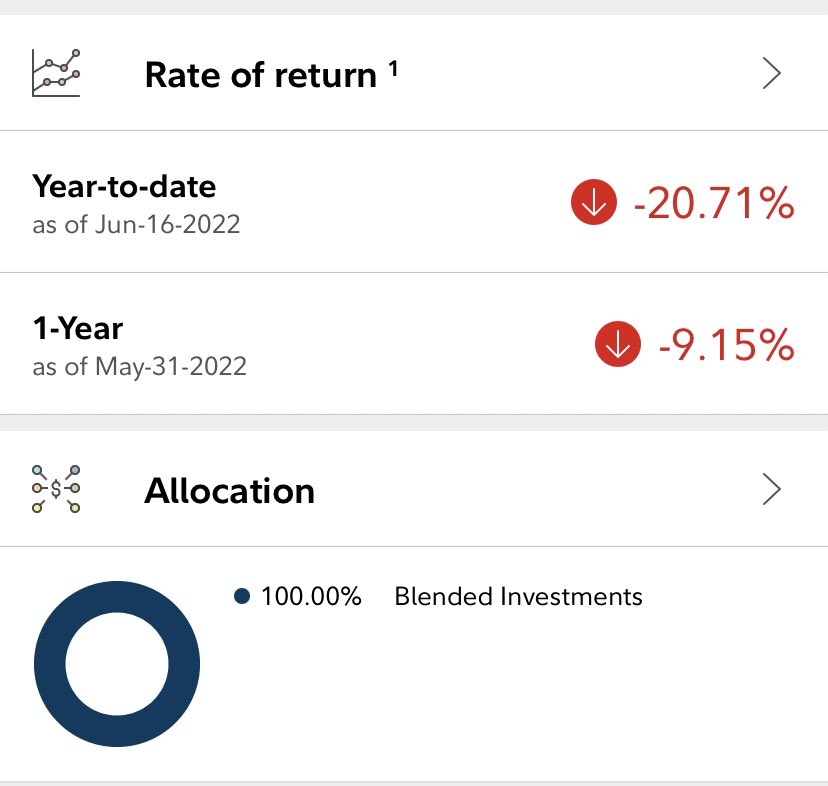Tap the Allocation network dollar icon
Screen dimensions: 828x786
point(56,489)
